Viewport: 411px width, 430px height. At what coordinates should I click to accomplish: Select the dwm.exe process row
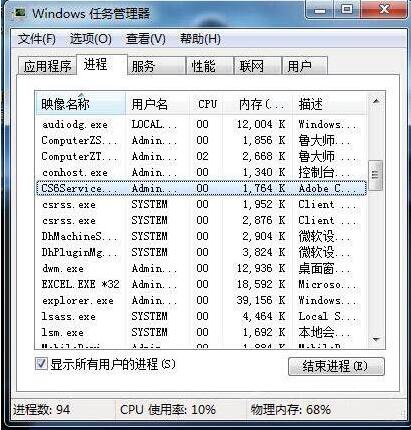pyautogui.click(x=201, y=268)
